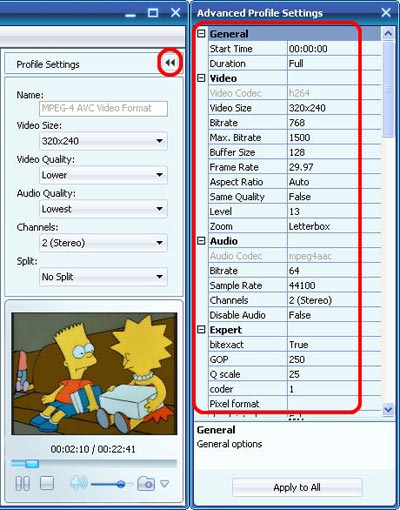Click the Expert section header
The width and height of the screenshot is (400, 510).
(x=294, y=330)
